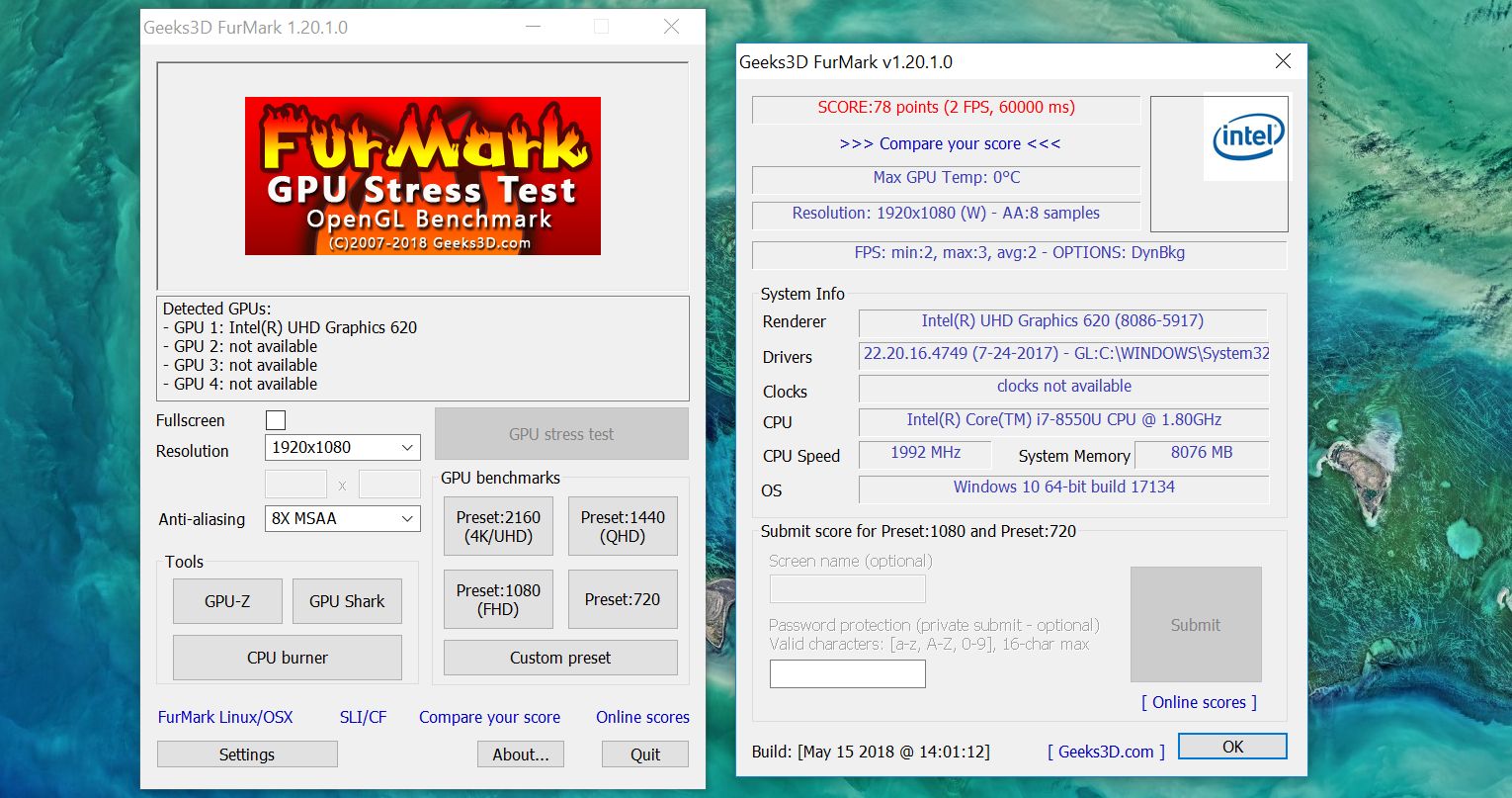The height and width of the screenshot is (798, 1512).
Task: Click the custom height input field
Action: pos(389,485)
